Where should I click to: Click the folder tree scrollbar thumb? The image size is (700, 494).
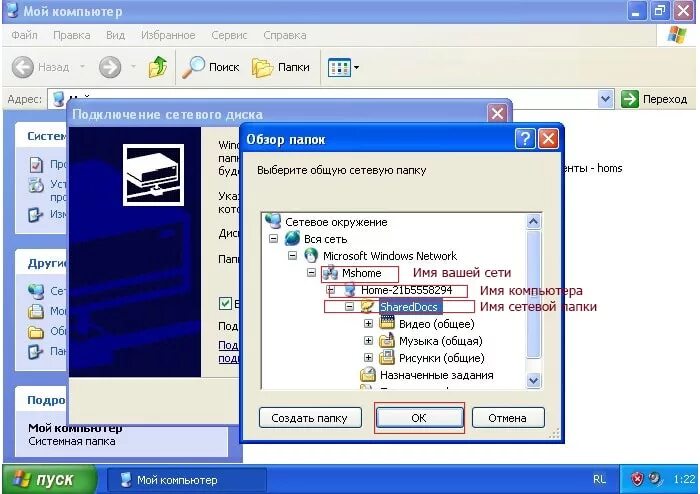tap(533, 295)
